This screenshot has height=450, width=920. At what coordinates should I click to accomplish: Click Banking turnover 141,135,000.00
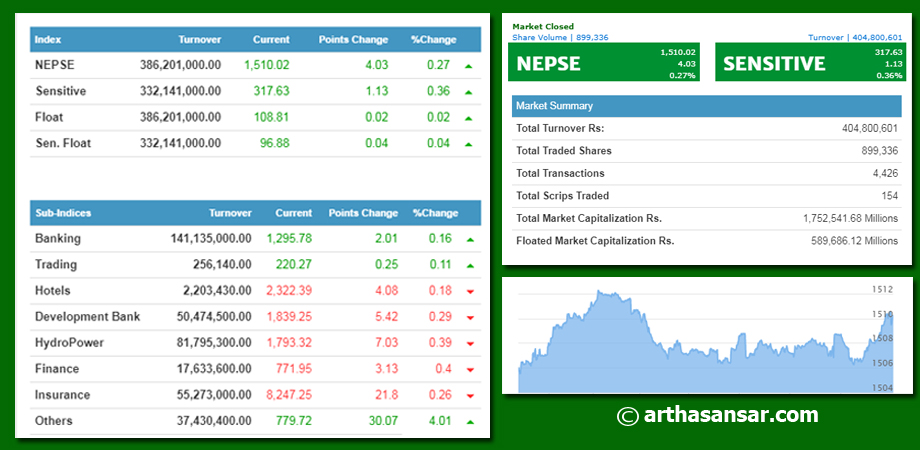[211, 238]
